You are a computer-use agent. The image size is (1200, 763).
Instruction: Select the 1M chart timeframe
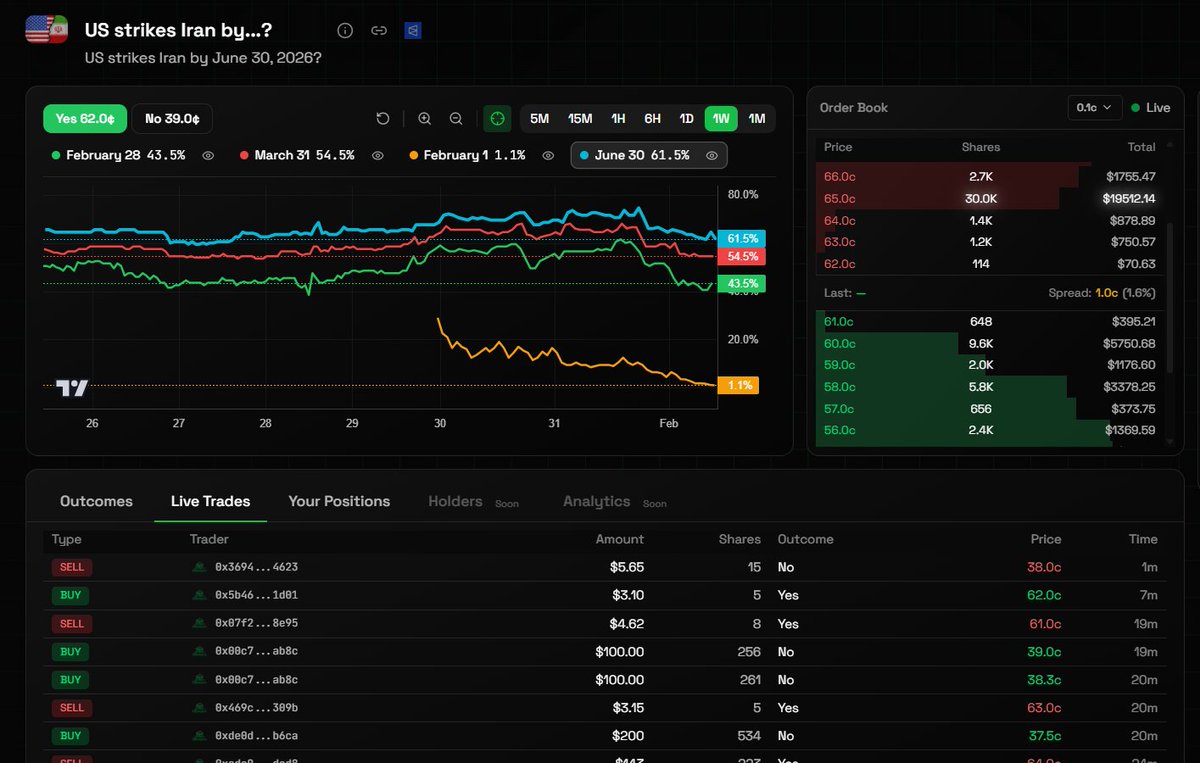pos(757,119)
